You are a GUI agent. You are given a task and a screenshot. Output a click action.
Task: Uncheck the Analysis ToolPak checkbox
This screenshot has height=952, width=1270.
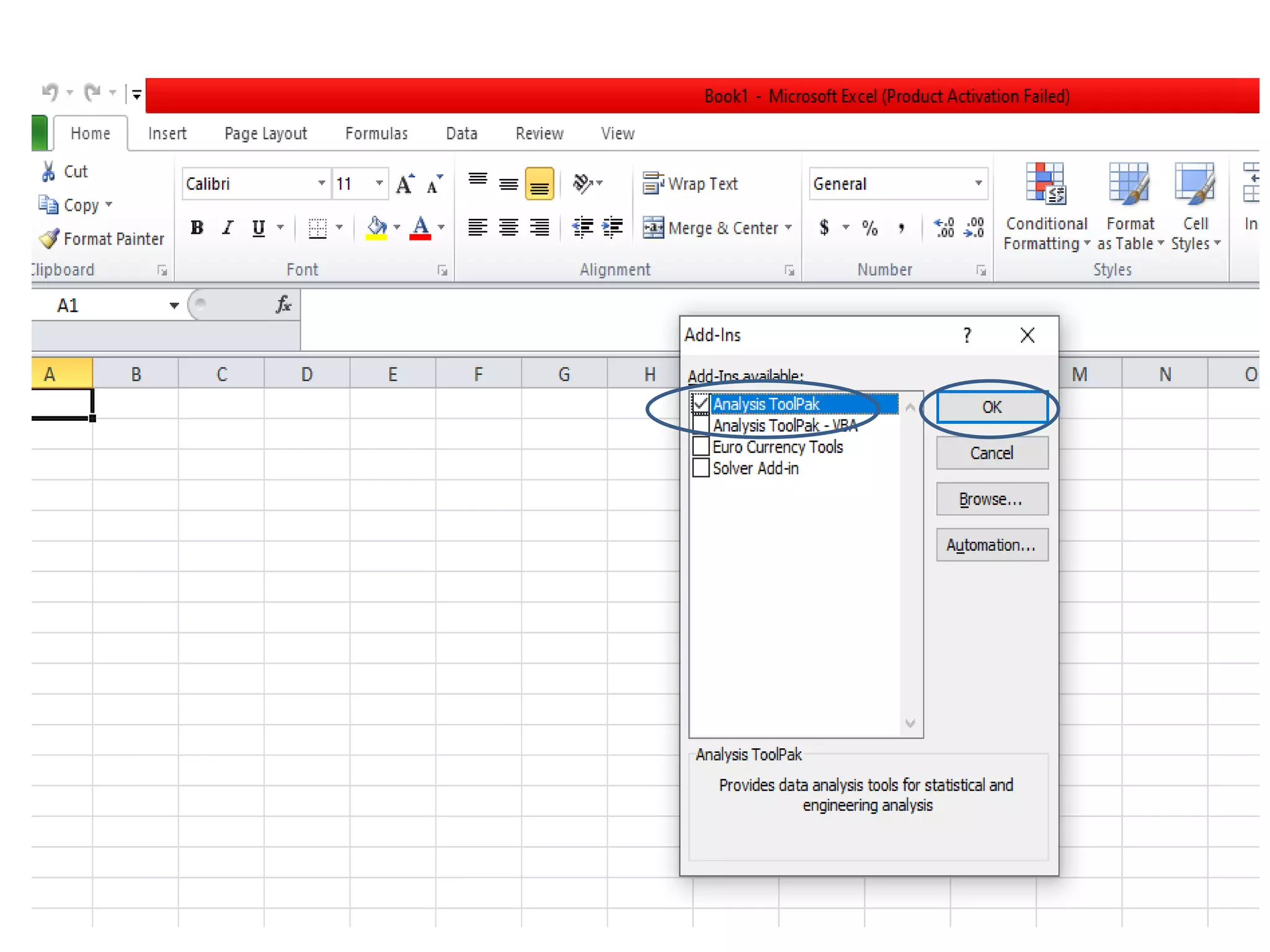701,404
